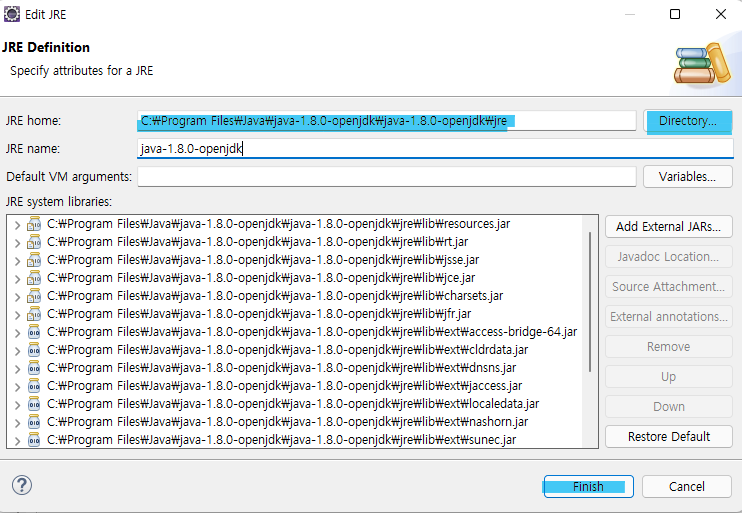
Task: Click into the JRE home field
Action: click(387, 121)
